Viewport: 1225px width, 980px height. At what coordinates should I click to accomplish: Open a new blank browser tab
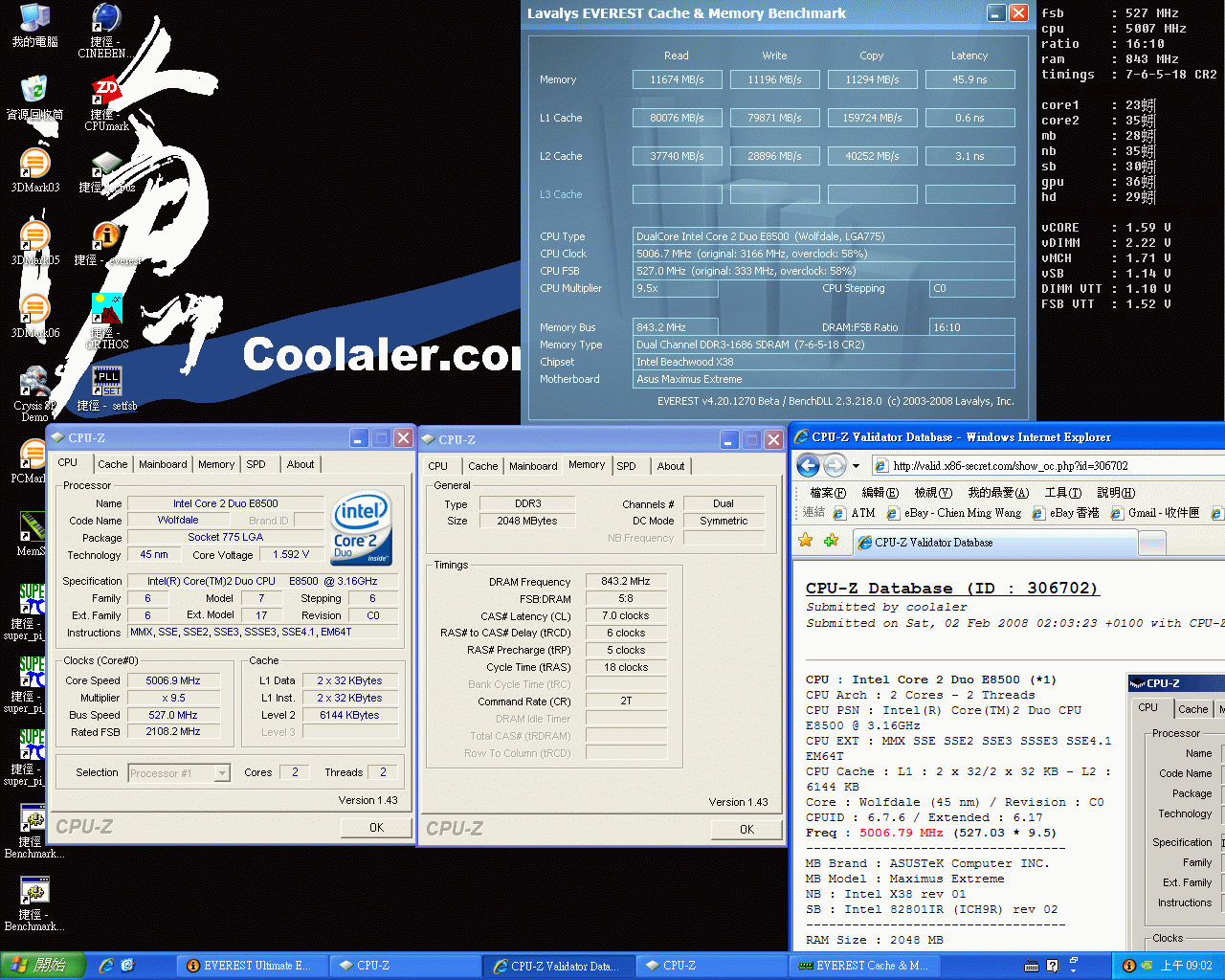click(1152, 544)
